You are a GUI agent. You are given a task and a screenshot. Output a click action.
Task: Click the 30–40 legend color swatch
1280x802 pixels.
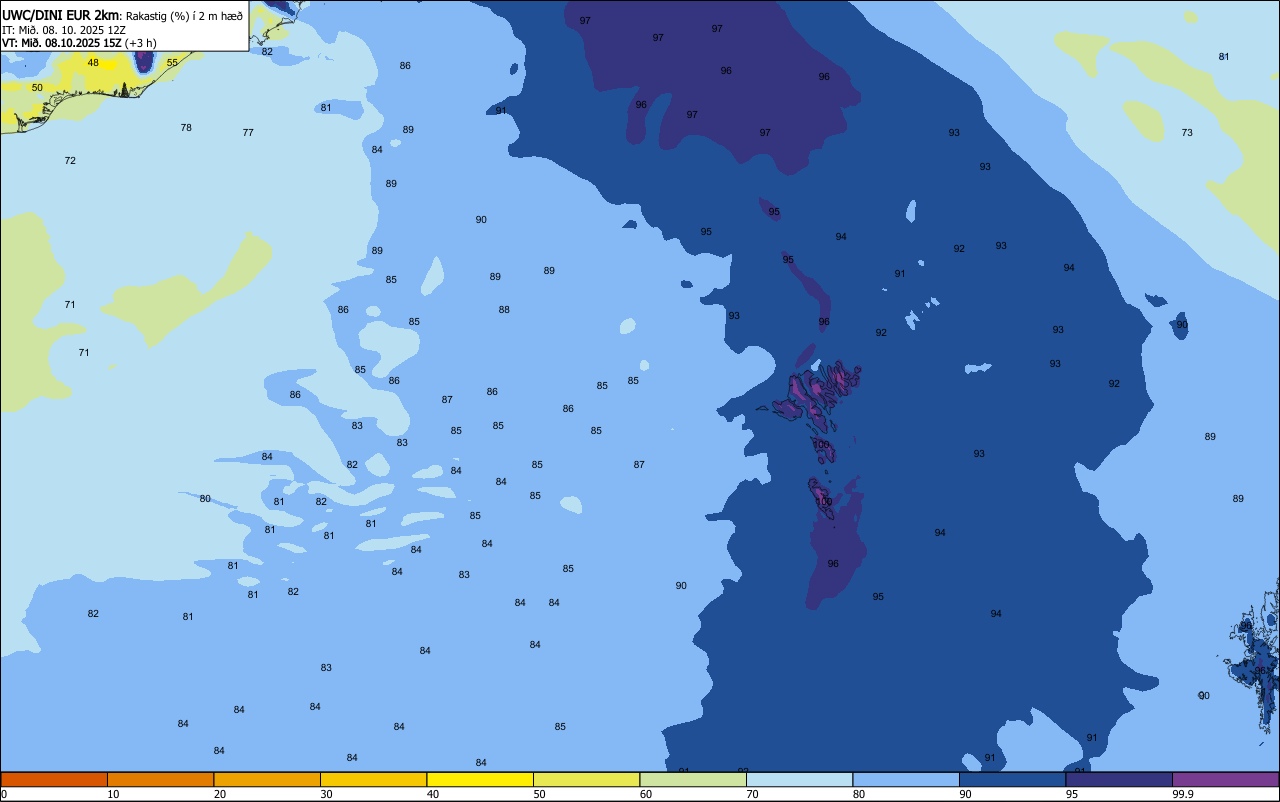pos(373,779)
